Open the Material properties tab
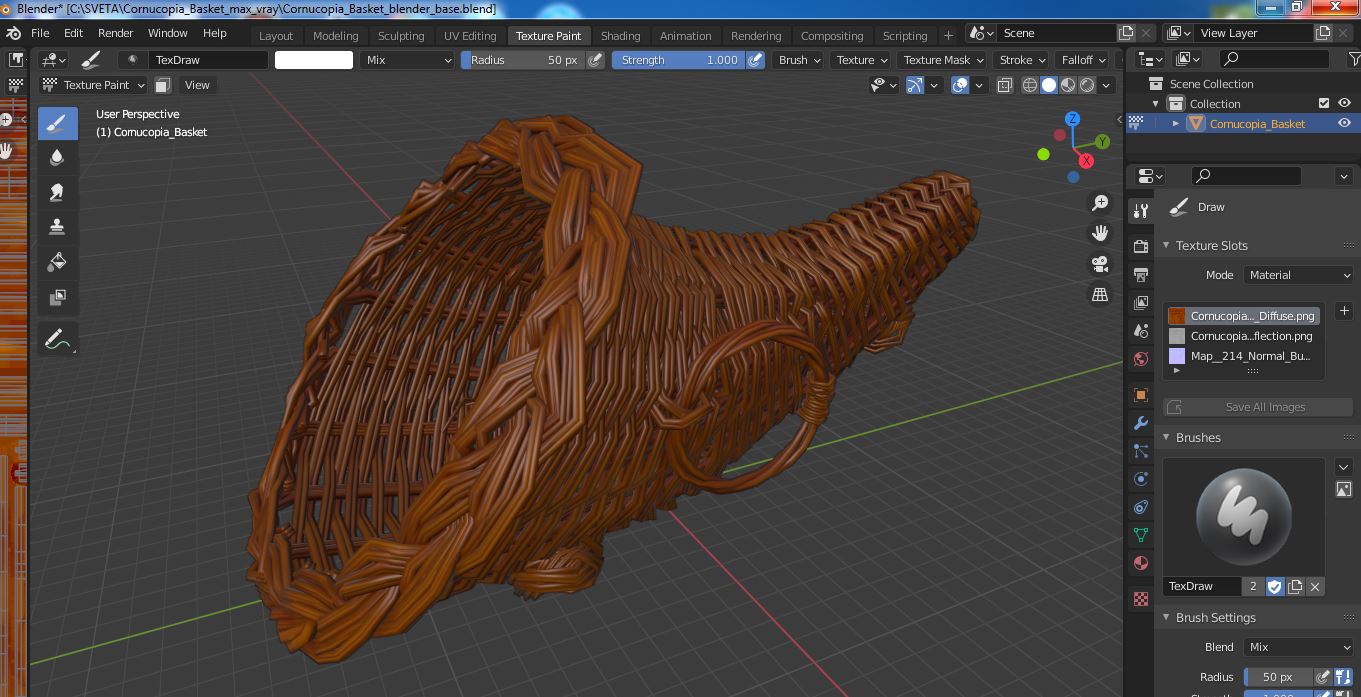The height and width of the screenshot is (697, 1361). (1141, 563)
